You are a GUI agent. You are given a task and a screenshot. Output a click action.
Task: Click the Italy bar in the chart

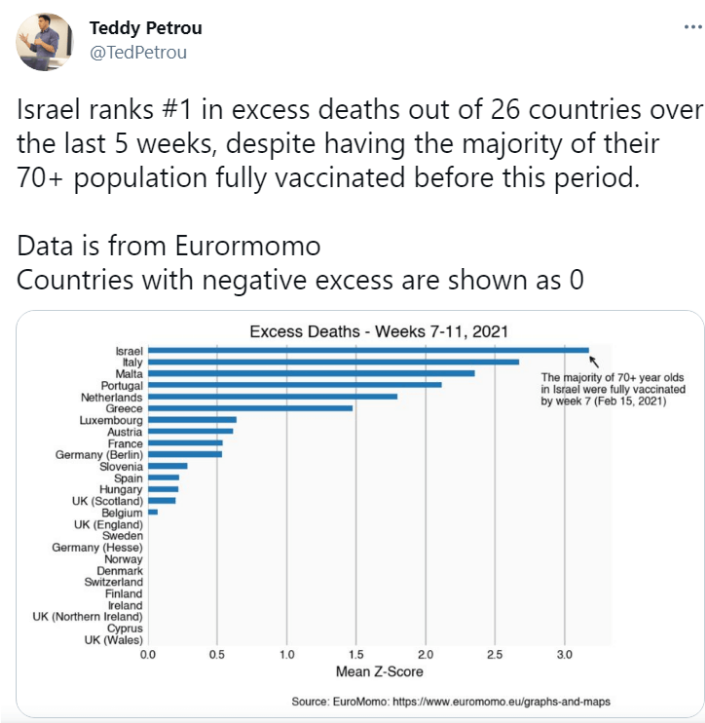click(x=333, y=362)
